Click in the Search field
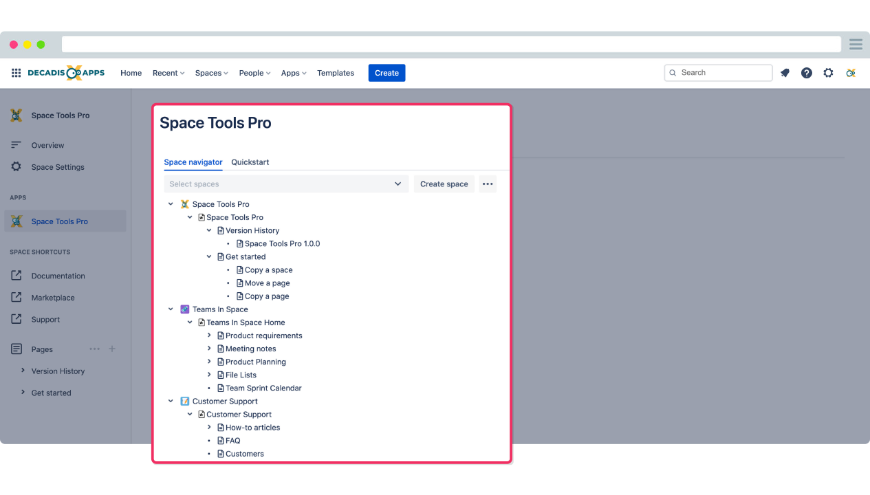 pos(718,73)
